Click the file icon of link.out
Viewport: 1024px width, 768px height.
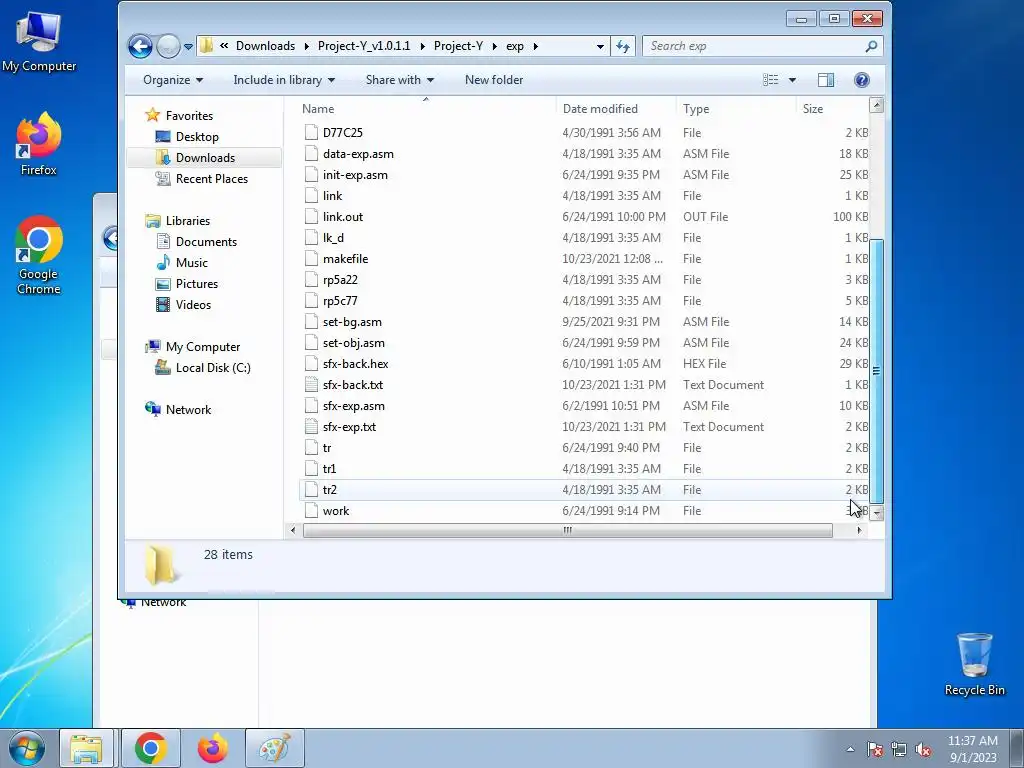312,217
